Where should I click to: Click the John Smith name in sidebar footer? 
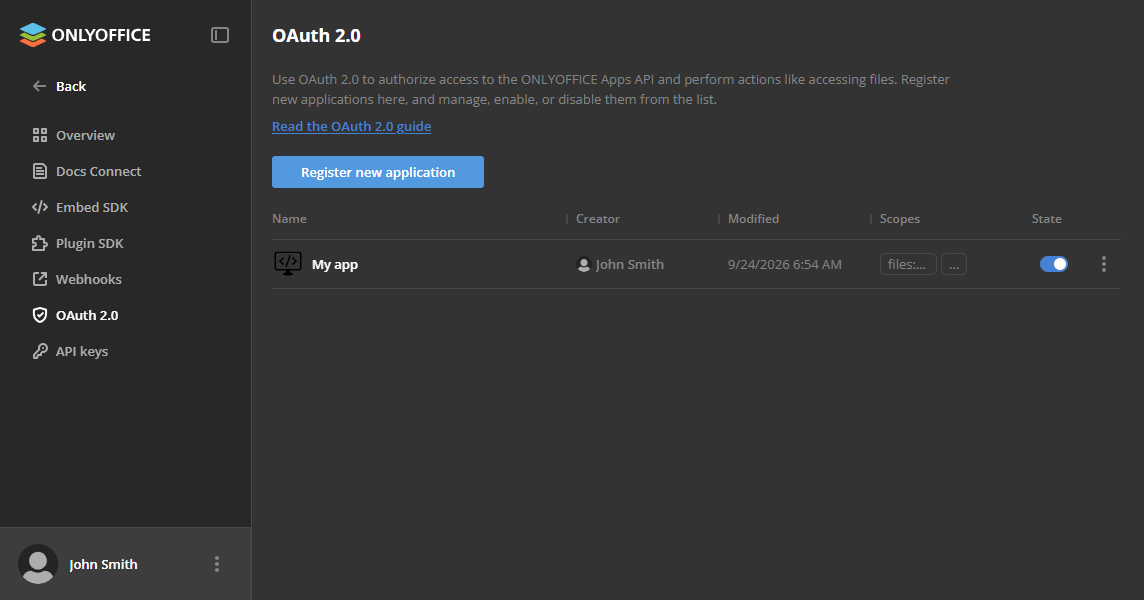103,564
